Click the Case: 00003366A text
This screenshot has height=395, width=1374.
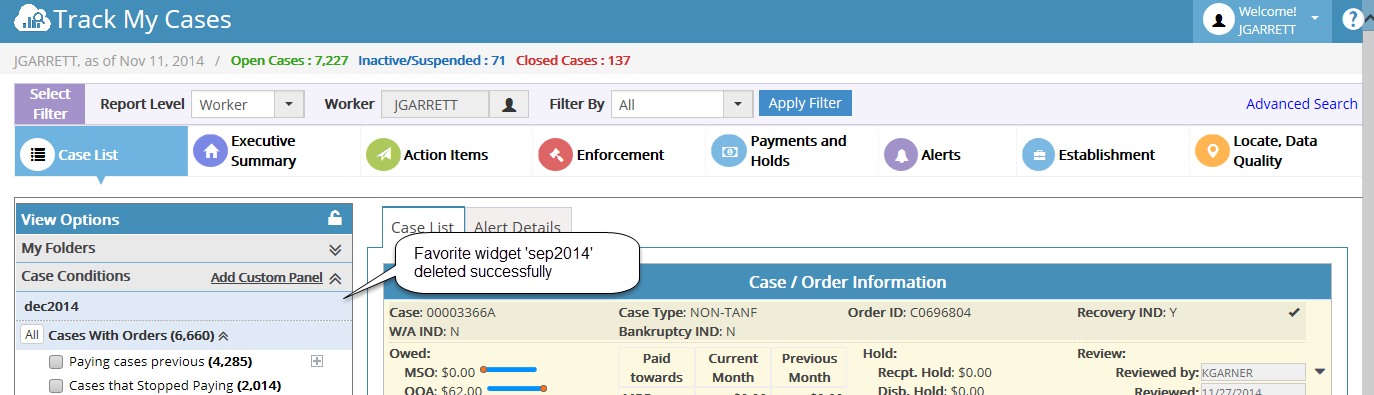coord(442,313)
